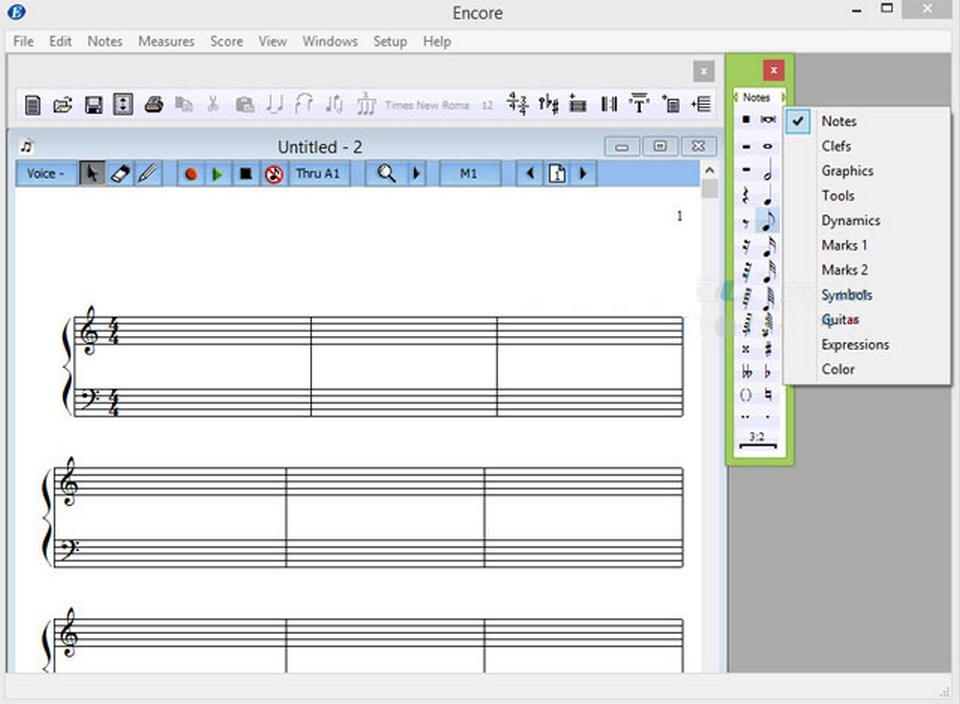Click the Print icon in toolbar
960x704 pixels.
click(x=153, y=104)
